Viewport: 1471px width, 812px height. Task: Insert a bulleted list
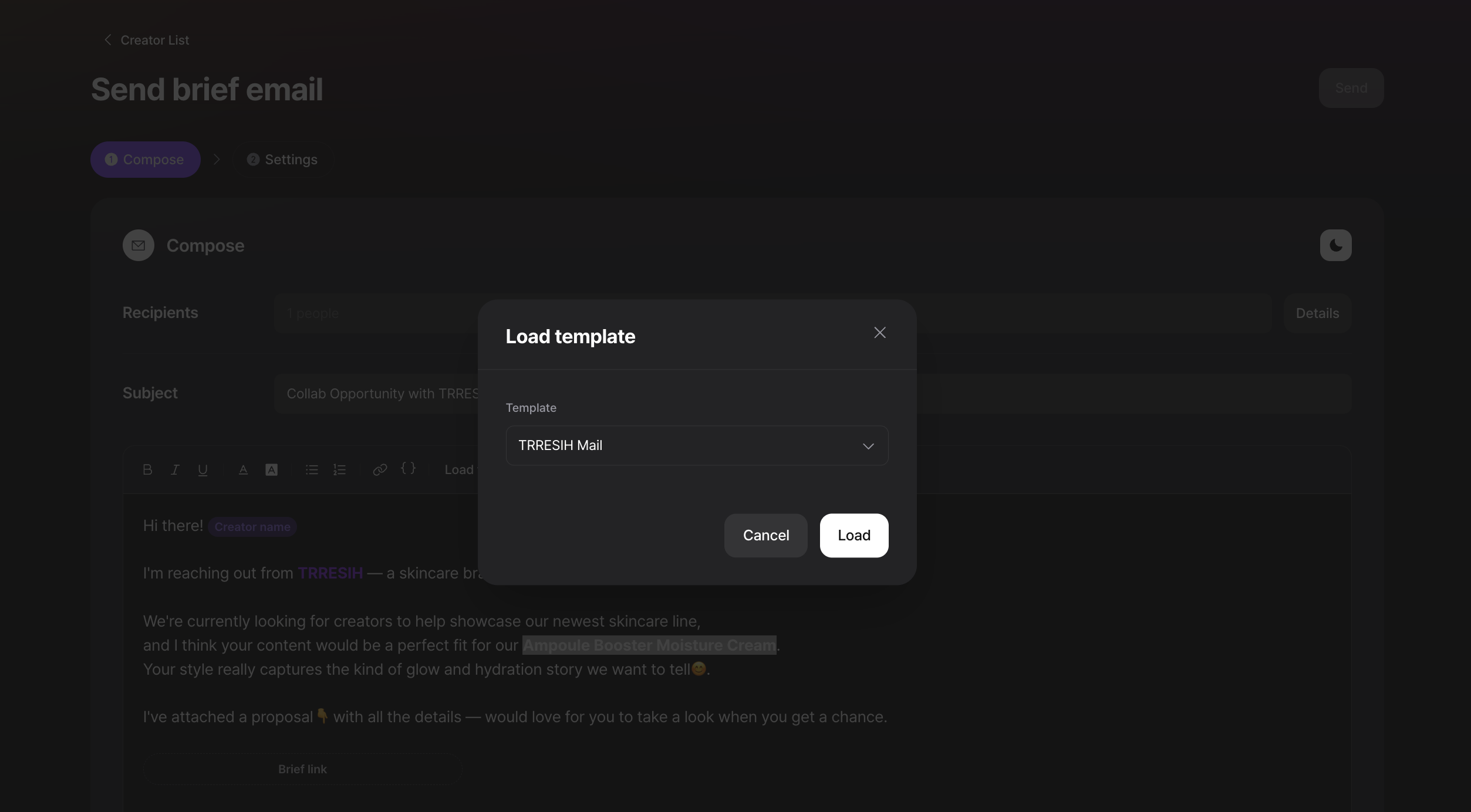[312, 469]
